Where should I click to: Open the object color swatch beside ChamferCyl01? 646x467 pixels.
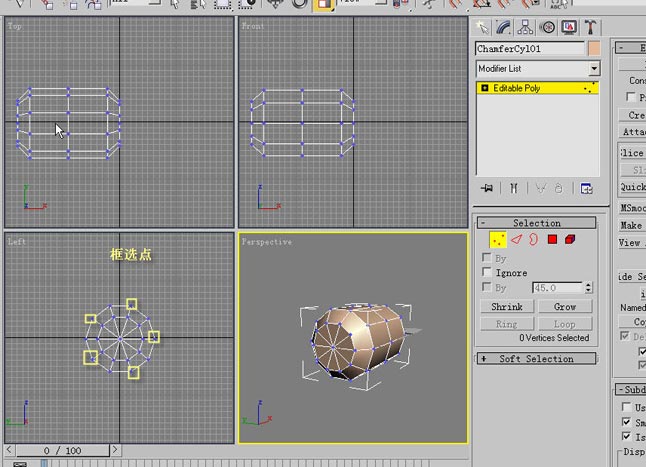click(x=594, y=49)
